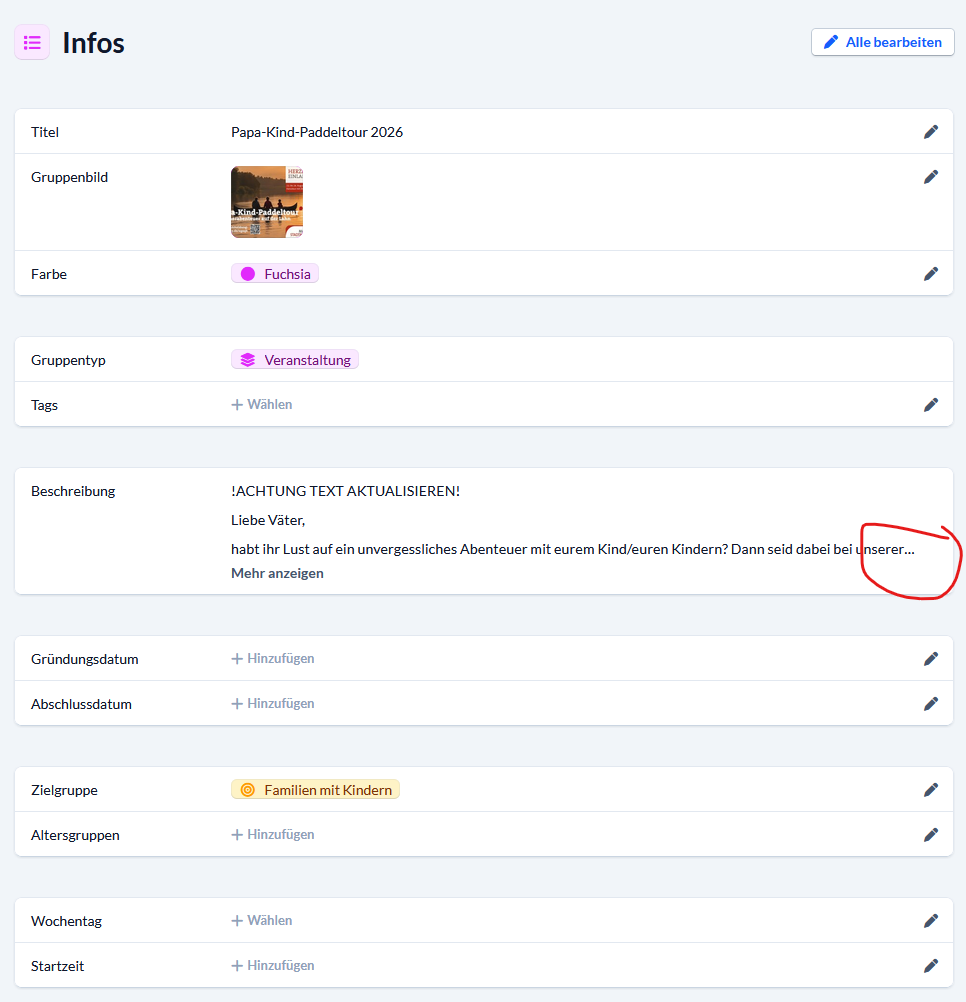Click the Fuchsia color badge

pos(275,274)
